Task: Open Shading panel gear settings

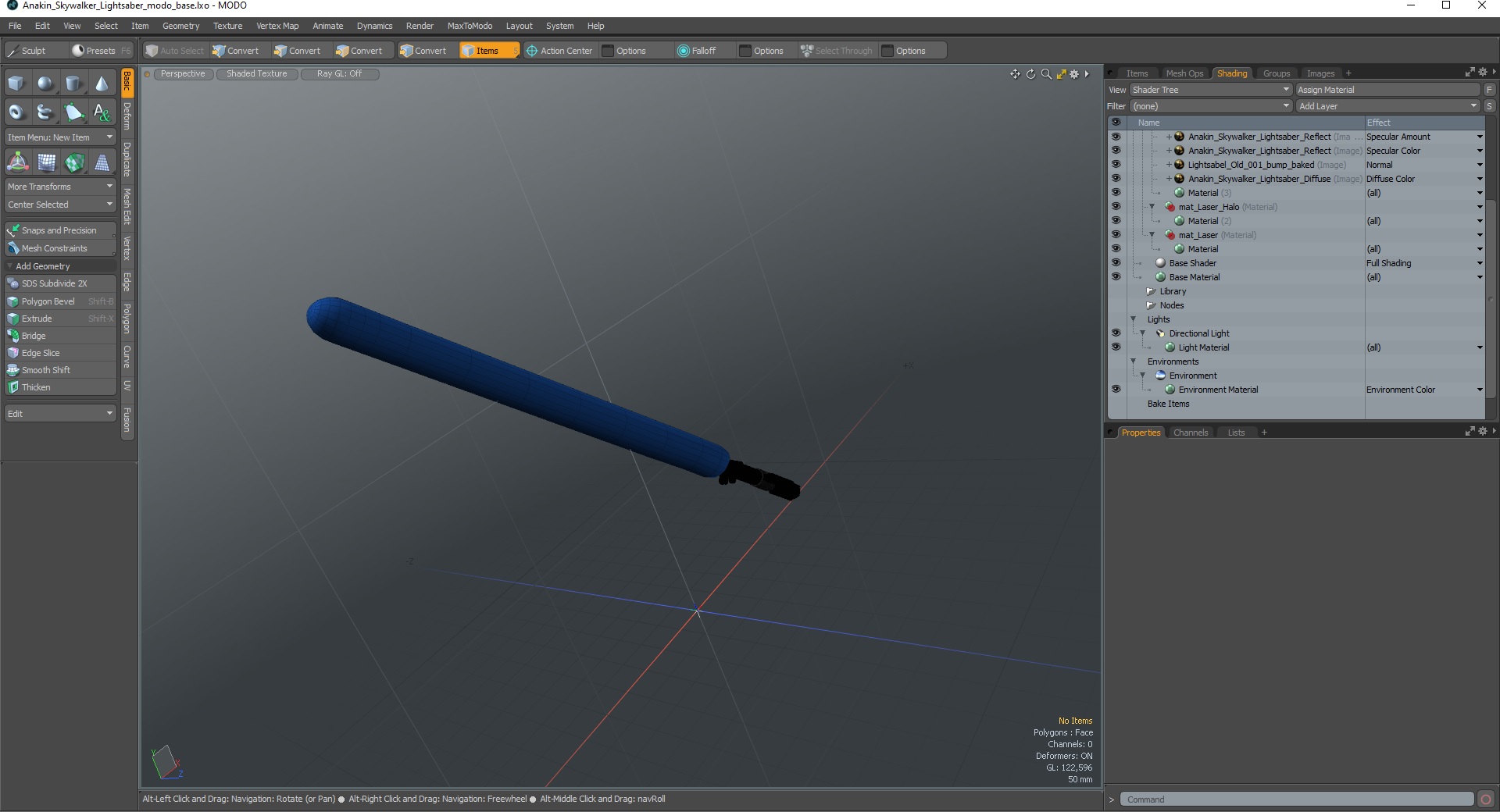Action: point(1483,72)
